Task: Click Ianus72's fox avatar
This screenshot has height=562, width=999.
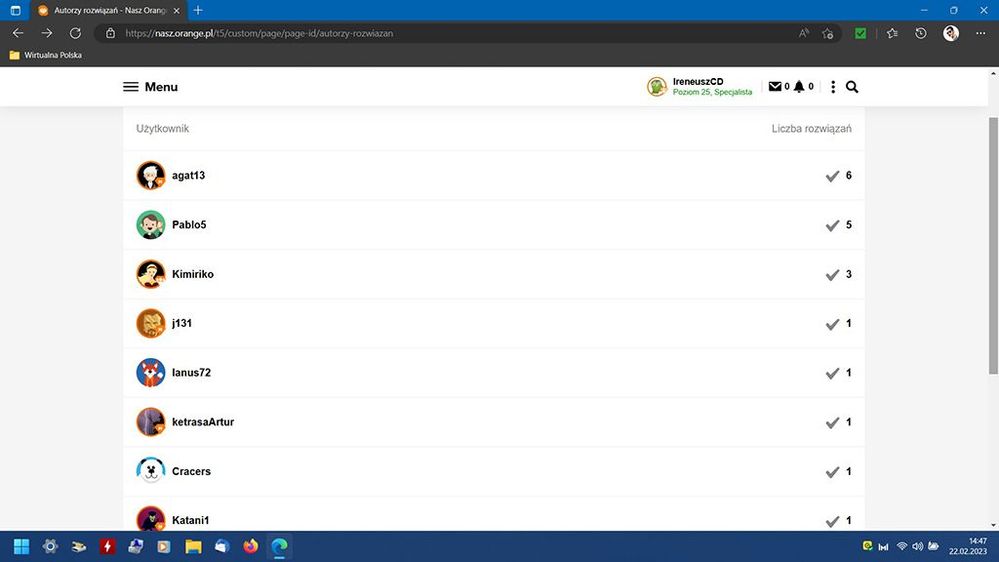Action: click(150, 372)
